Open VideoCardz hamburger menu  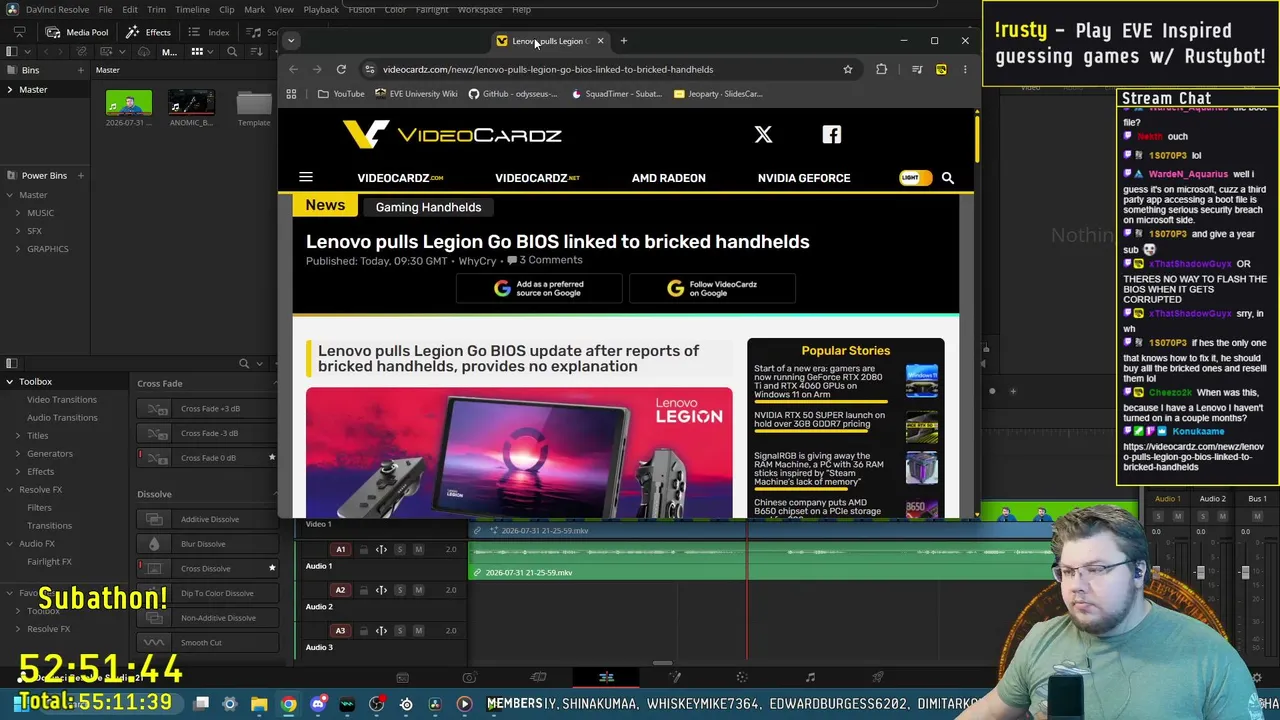pos(306,178)
